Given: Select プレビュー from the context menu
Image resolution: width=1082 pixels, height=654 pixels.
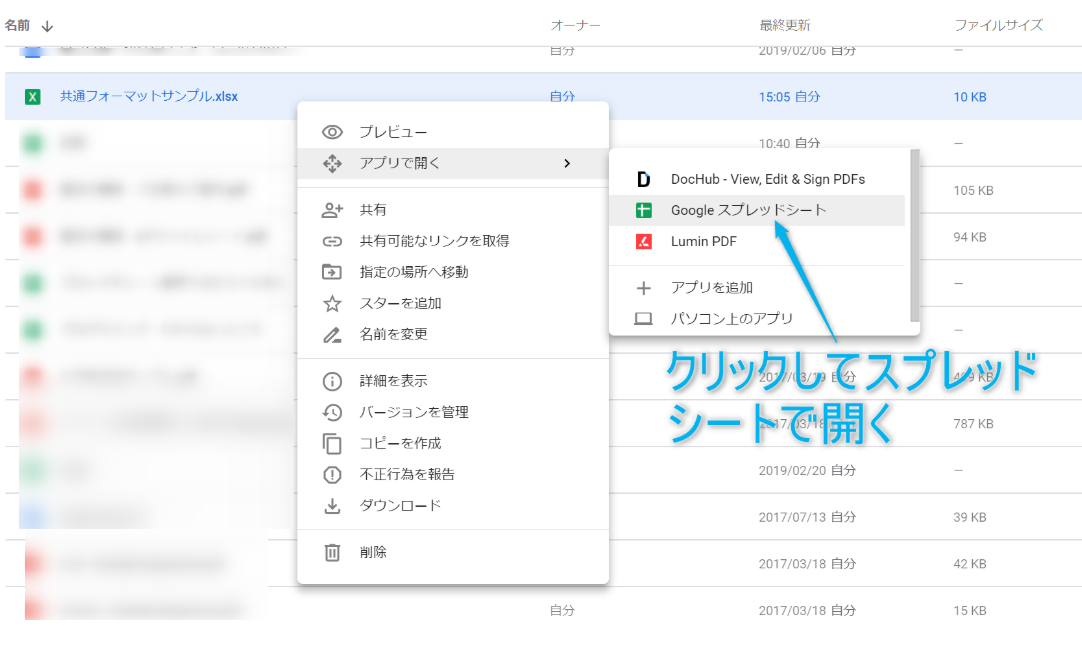Looking at the screenshot, I should click(x=453, y=132).
